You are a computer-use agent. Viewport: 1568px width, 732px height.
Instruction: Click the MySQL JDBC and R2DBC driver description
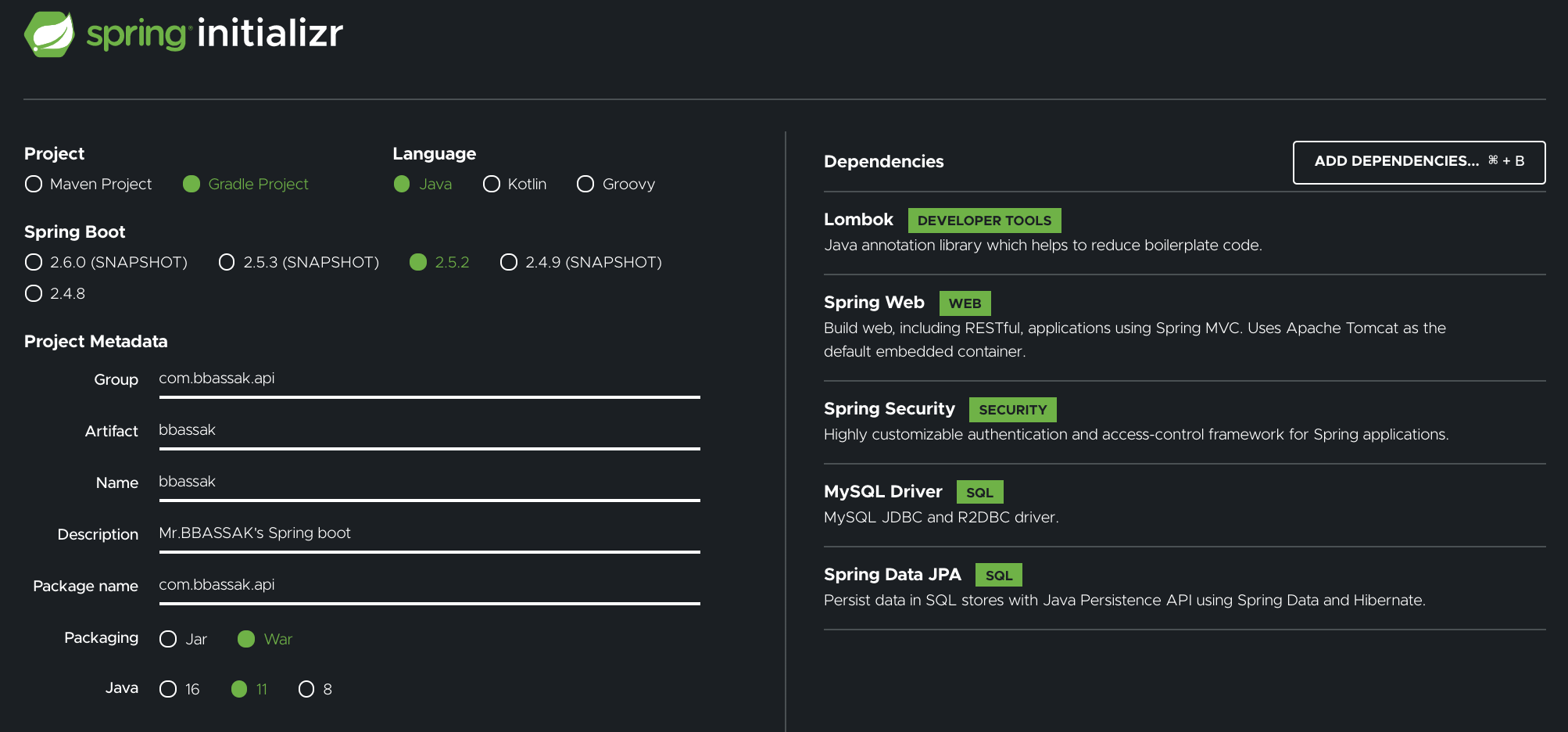[941, 518]
